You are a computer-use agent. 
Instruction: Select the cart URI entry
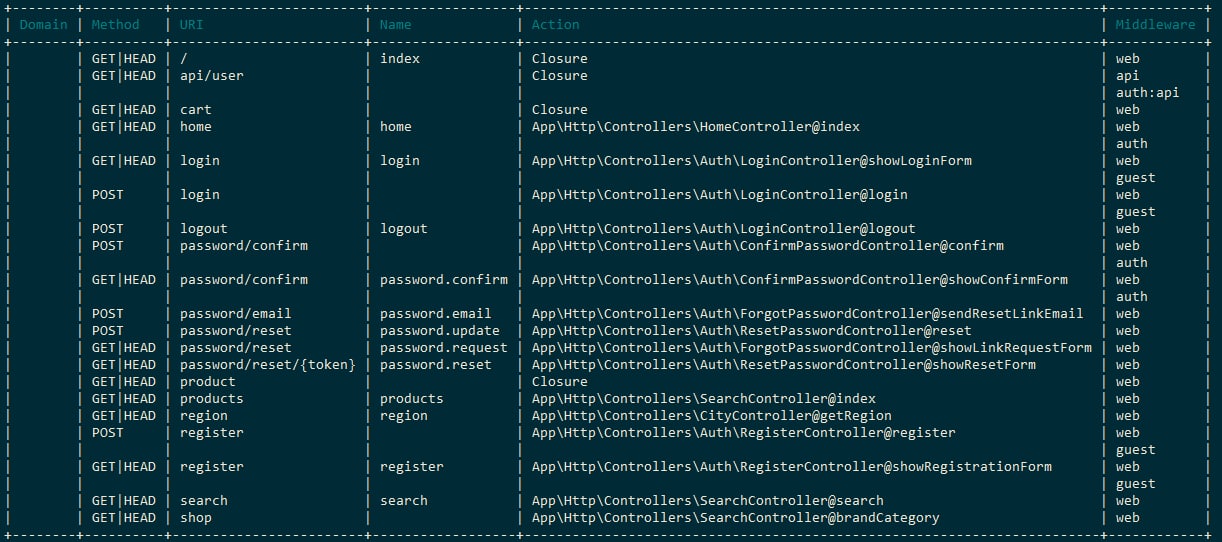tap(196, 110)
